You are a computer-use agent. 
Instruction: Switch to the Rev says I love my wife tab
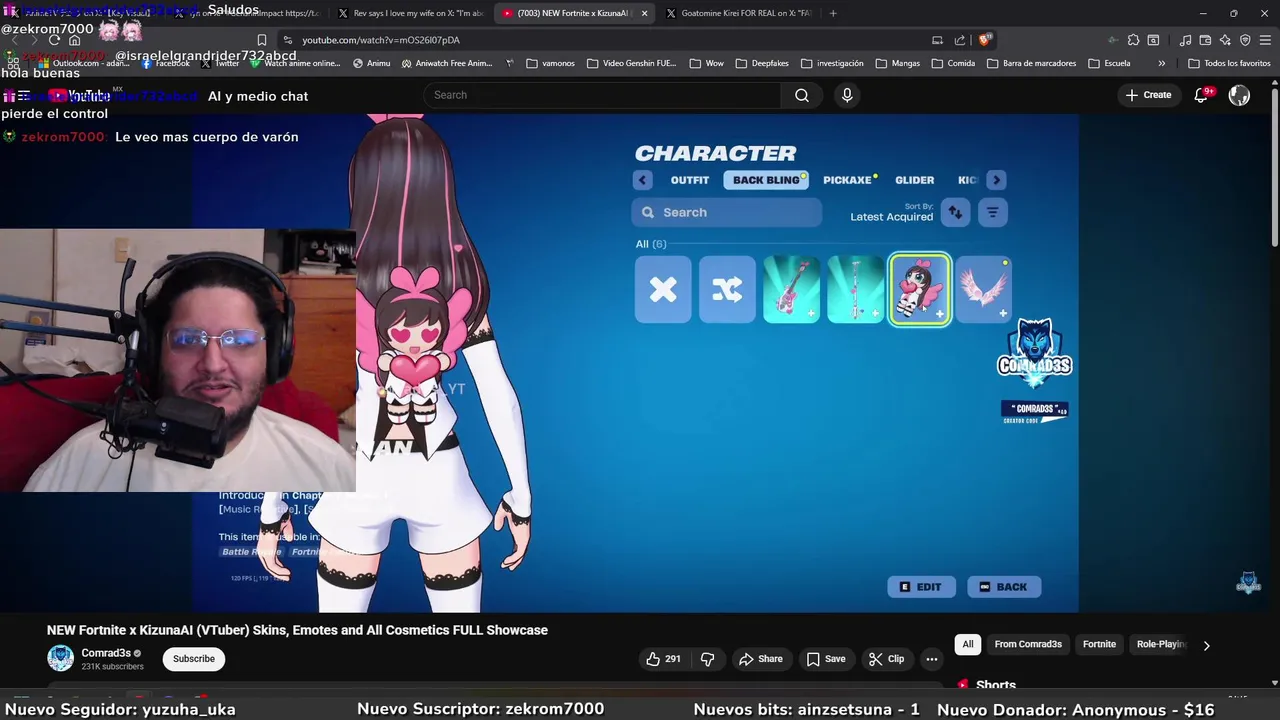pyautogui.click(x=410, y=13)
